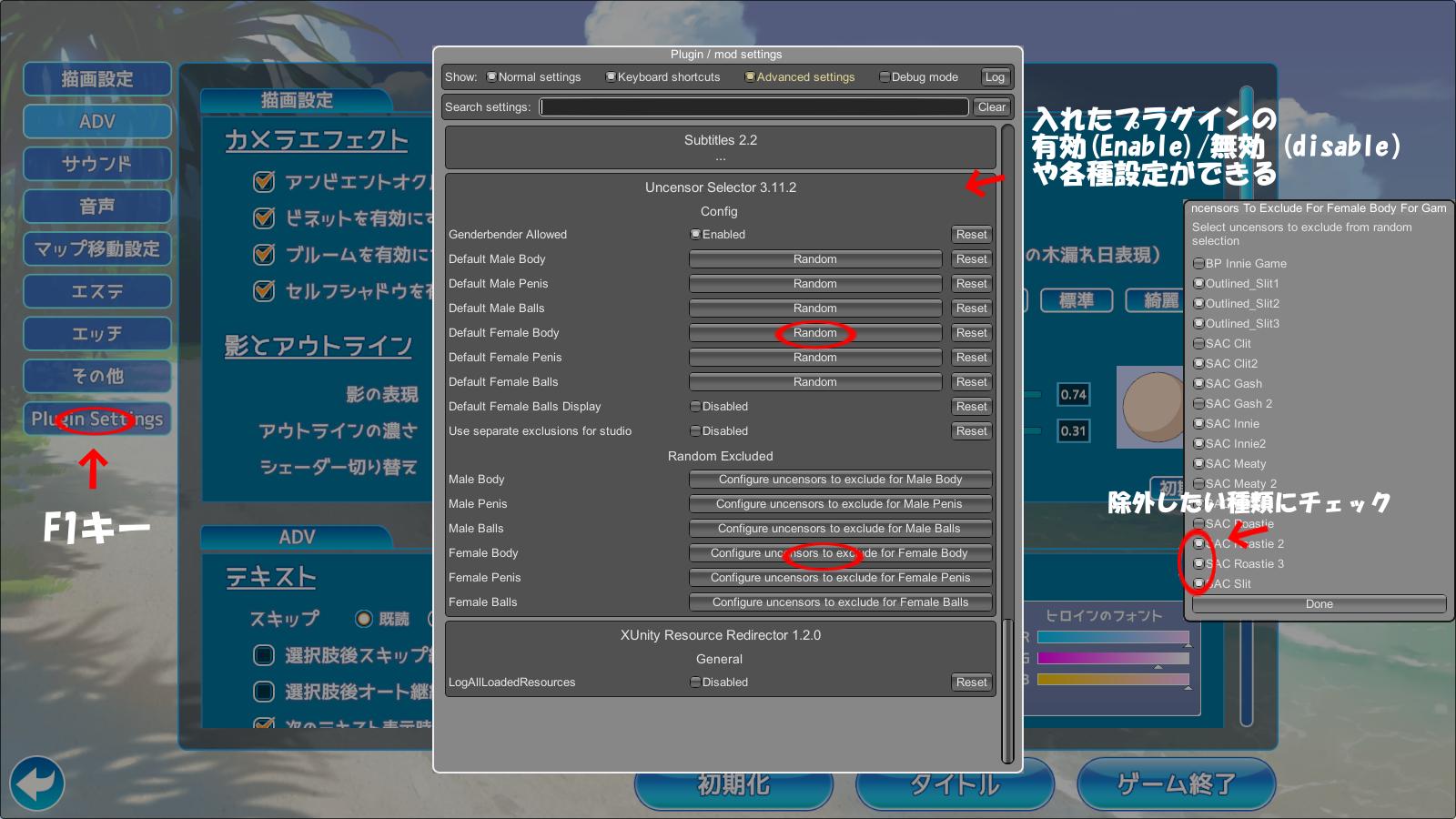Reset Default Male Balls setting
Viewport: 1456px width, 819px height.
pyautogui.click(x=971, y=308)
